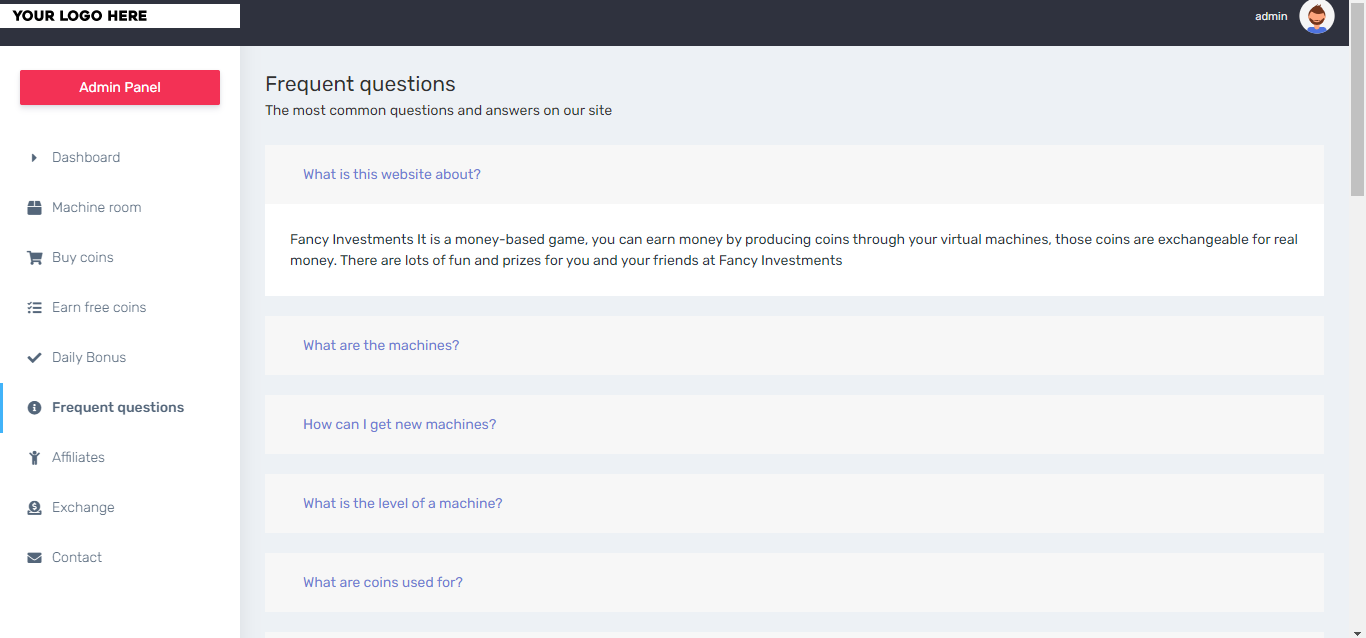The image size is (1366, 638).
Task: Open Affiliates page
Action: tap(120, 458)
